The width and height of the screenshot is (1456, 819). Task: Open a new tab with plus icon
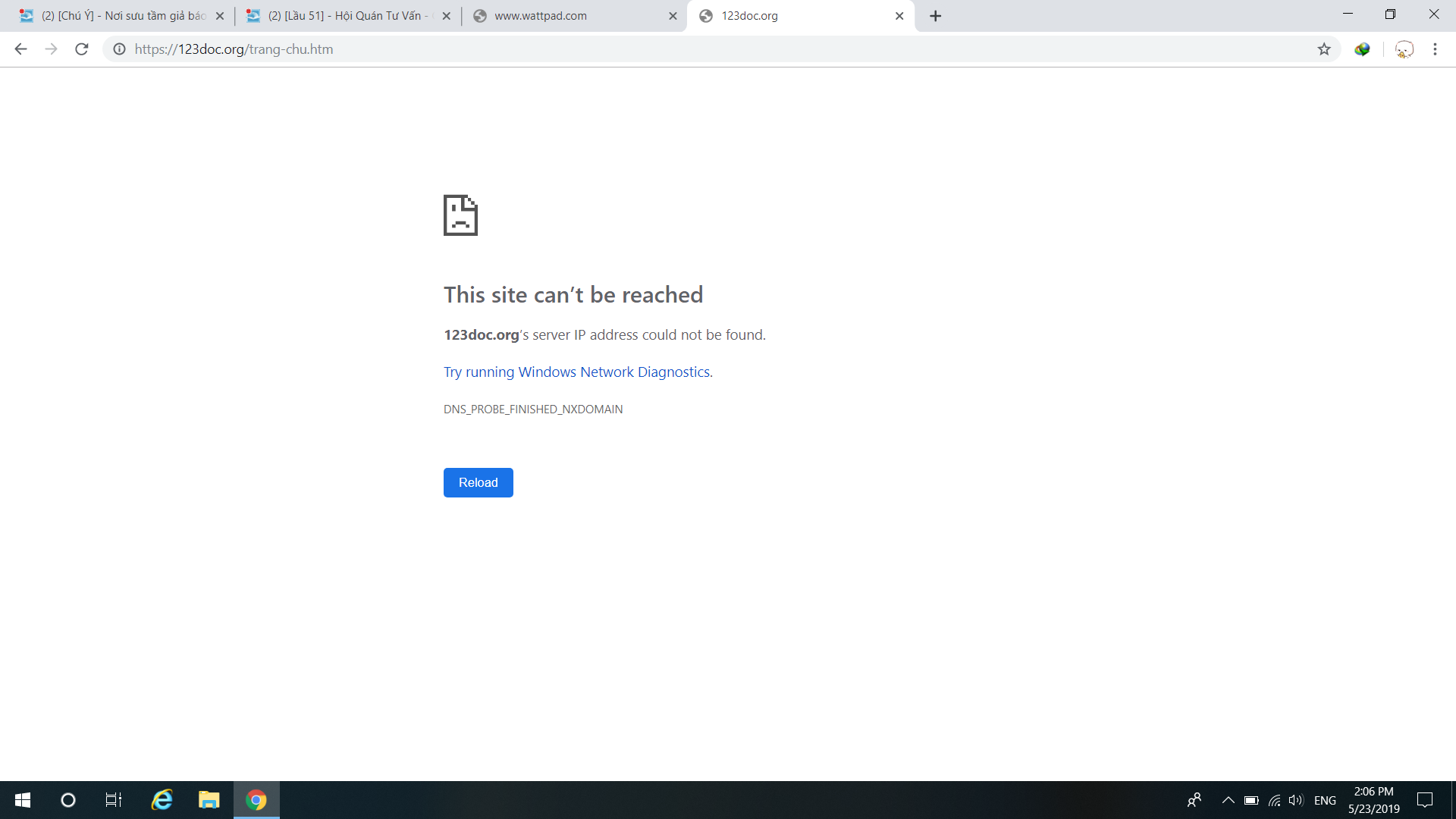click(x=936, y=16)
